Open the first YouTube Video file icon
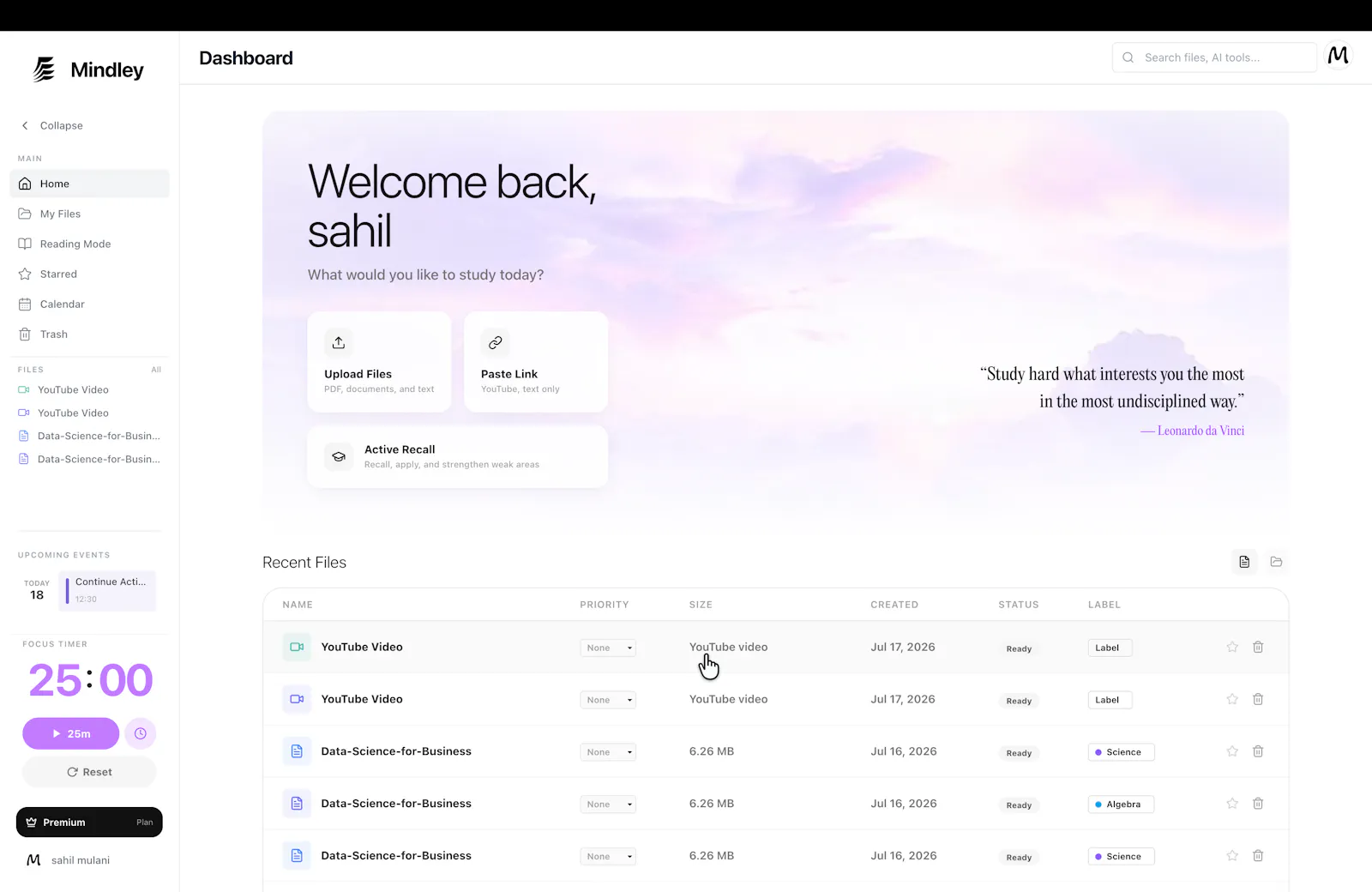 tap(297, 647)
